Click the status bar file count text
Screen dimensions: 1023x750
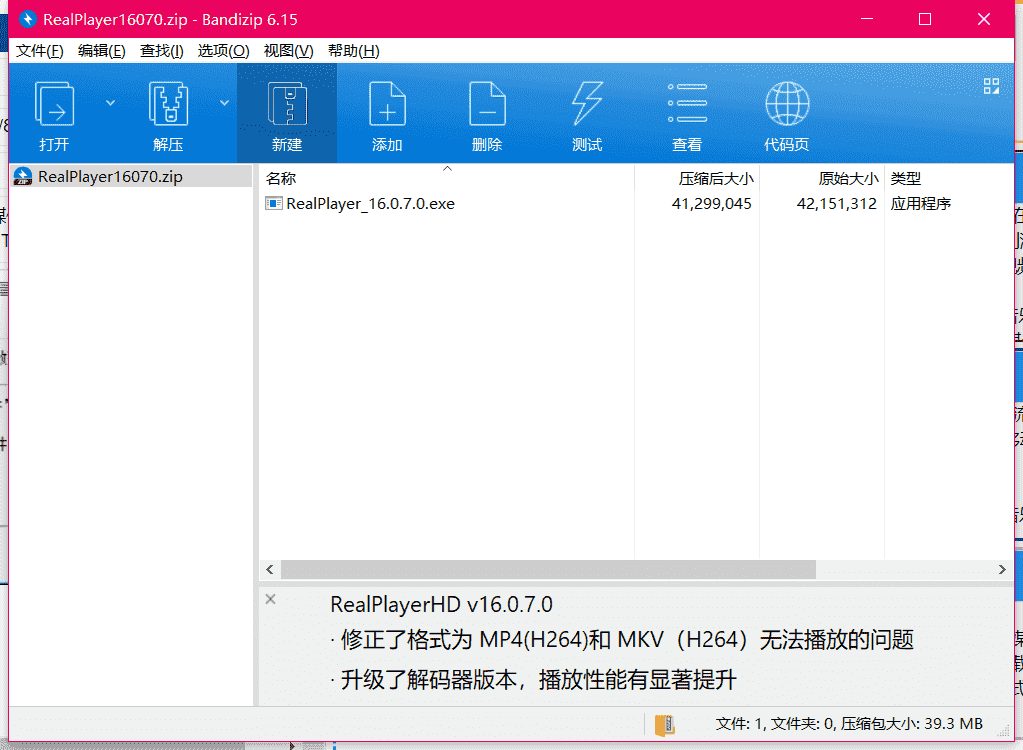click(849, 724)
